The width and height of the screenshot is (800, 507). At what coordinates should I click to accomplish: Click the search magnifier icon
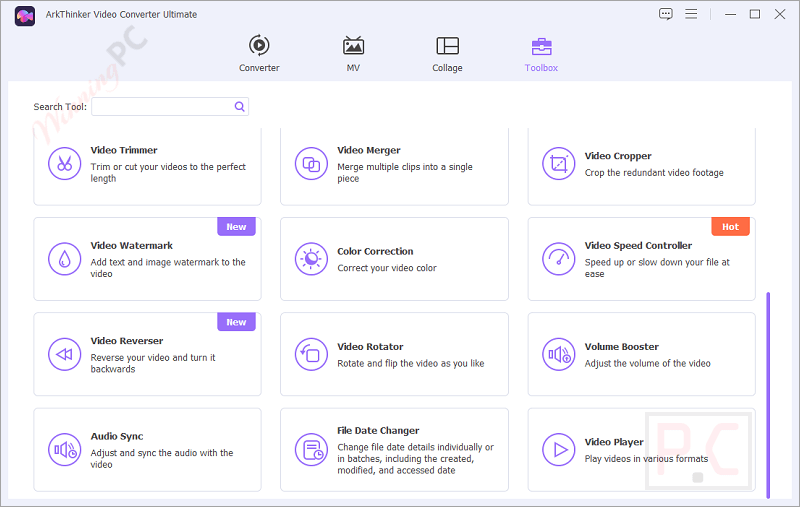239,107
